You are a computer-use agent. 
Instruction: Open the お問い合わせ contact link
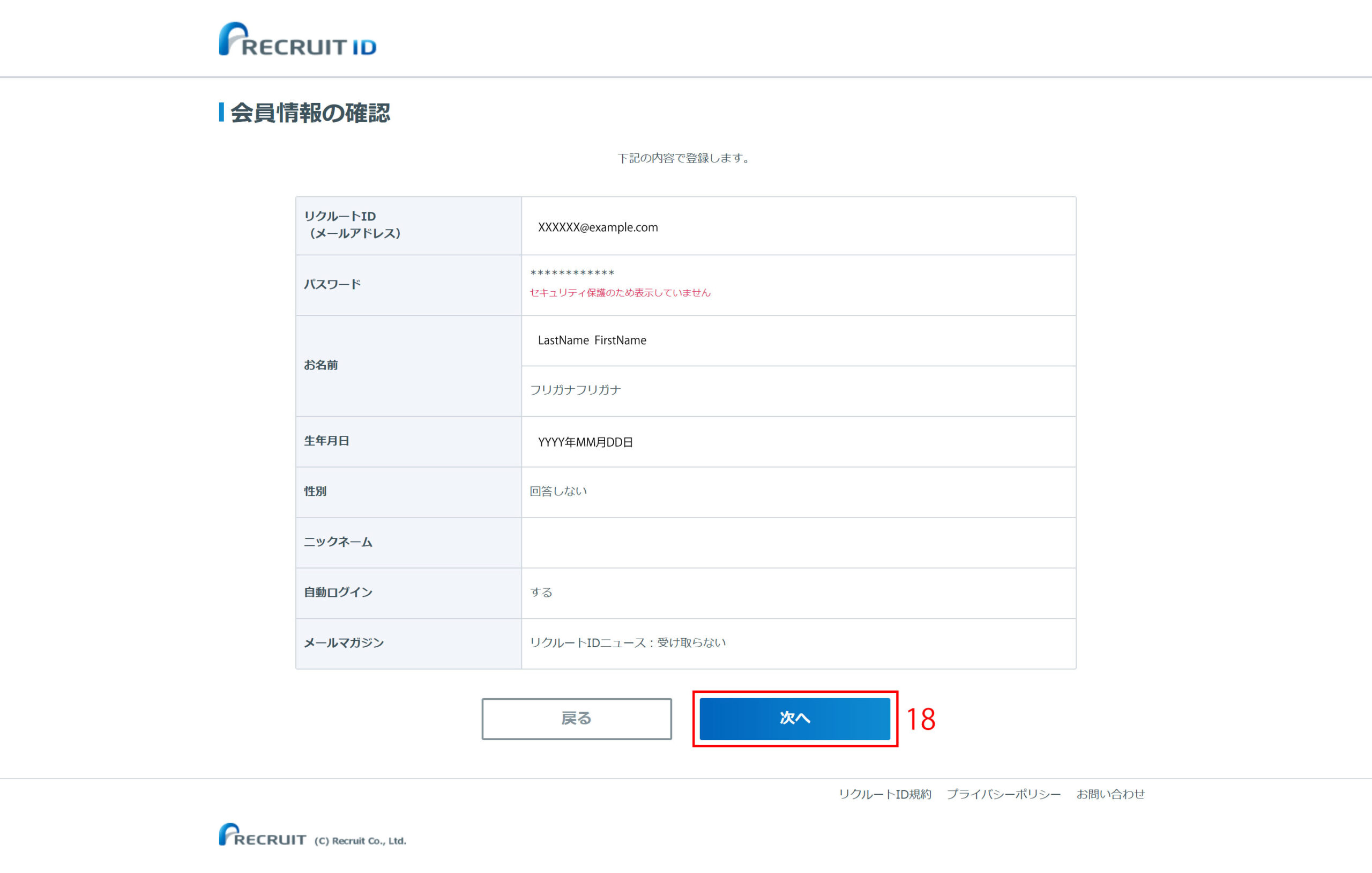click(x=1110, y=794)
